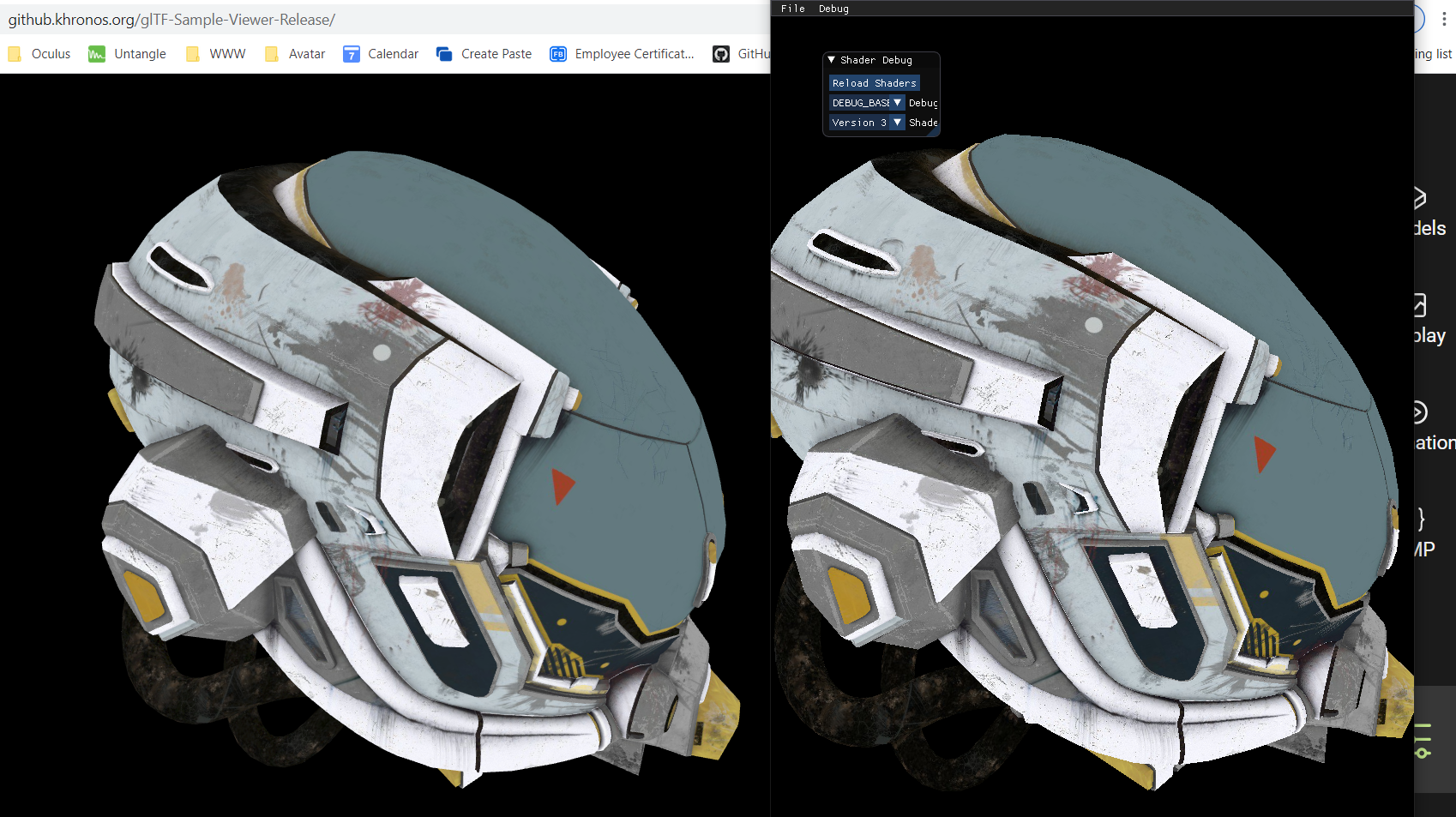
Task: Open the Chrome three-dot menu
Action: (1442, 19)
